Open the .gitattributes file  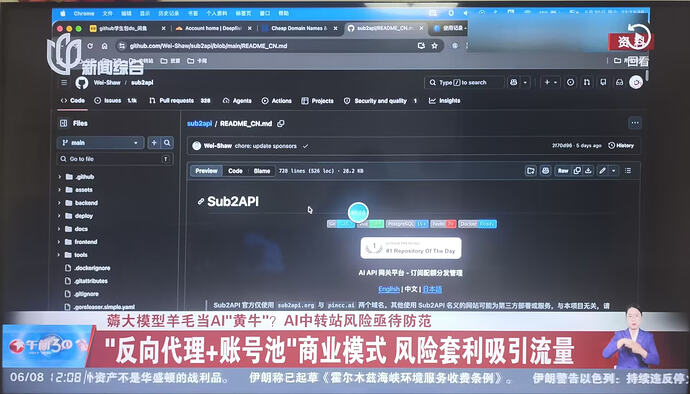click(90, 281)
